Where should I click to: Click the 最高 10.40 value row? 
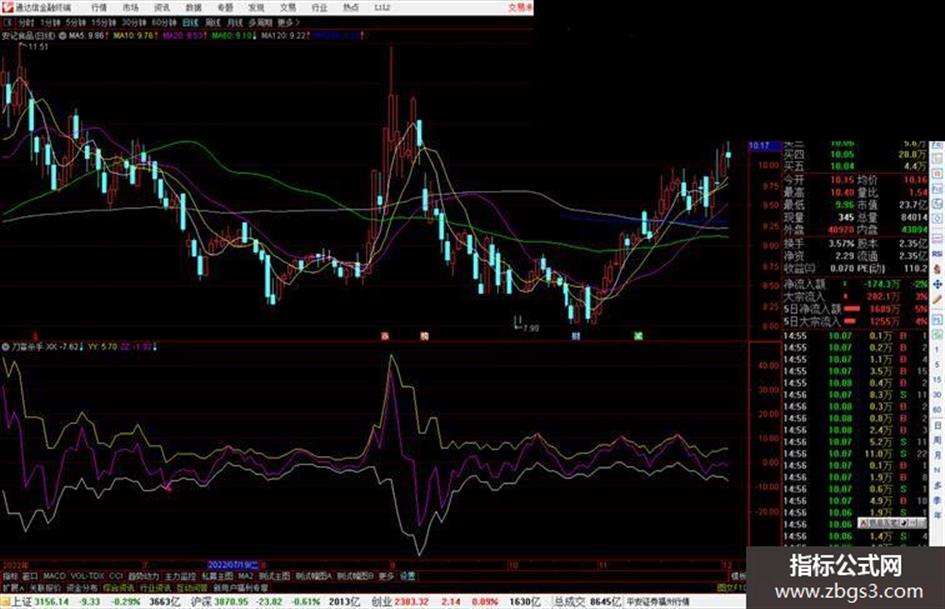pyautogui.click(x=818, y=192)
